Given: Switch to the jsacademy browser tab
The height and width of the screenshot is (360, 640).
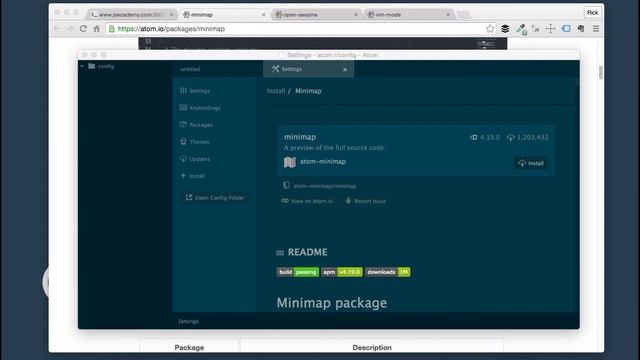Looking at the screenshot, I should (x=131, y=15).
